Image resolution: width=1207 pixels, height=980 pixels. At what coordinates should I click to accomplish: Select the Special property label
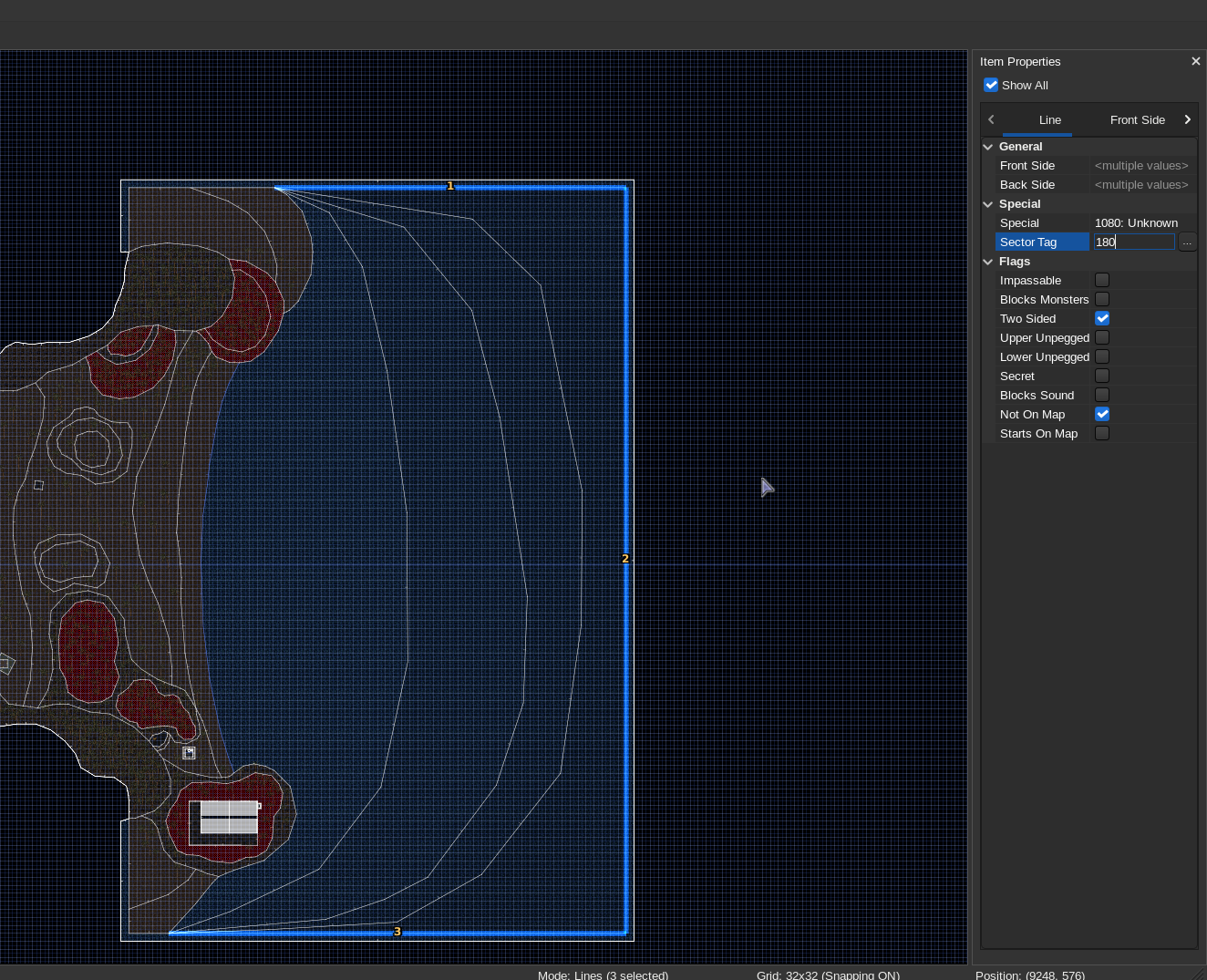[x=1019, y=223]
